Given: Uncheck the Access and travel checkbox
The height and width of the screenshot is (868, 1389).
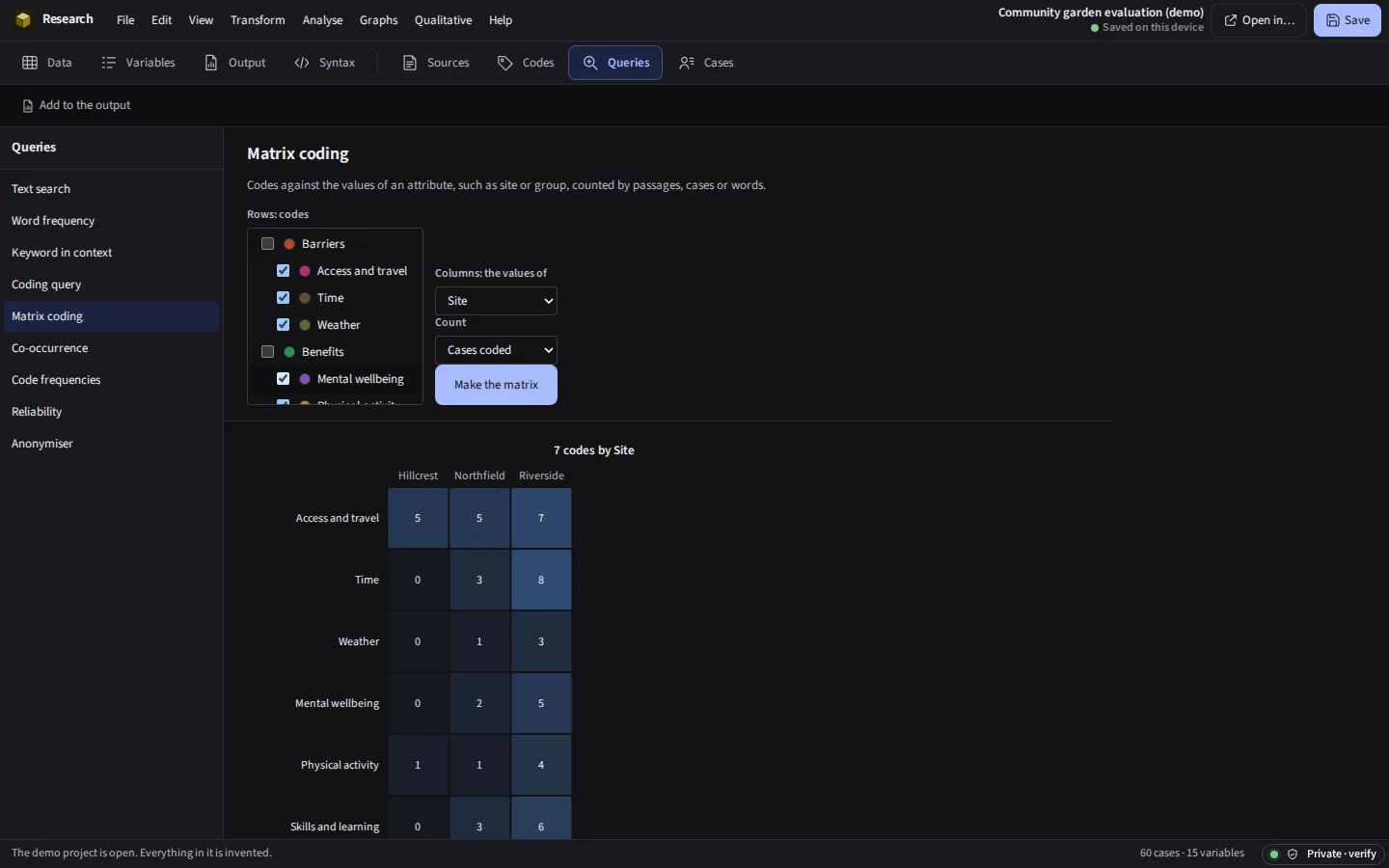Looking at the screenshot, I should pos(284,271).
